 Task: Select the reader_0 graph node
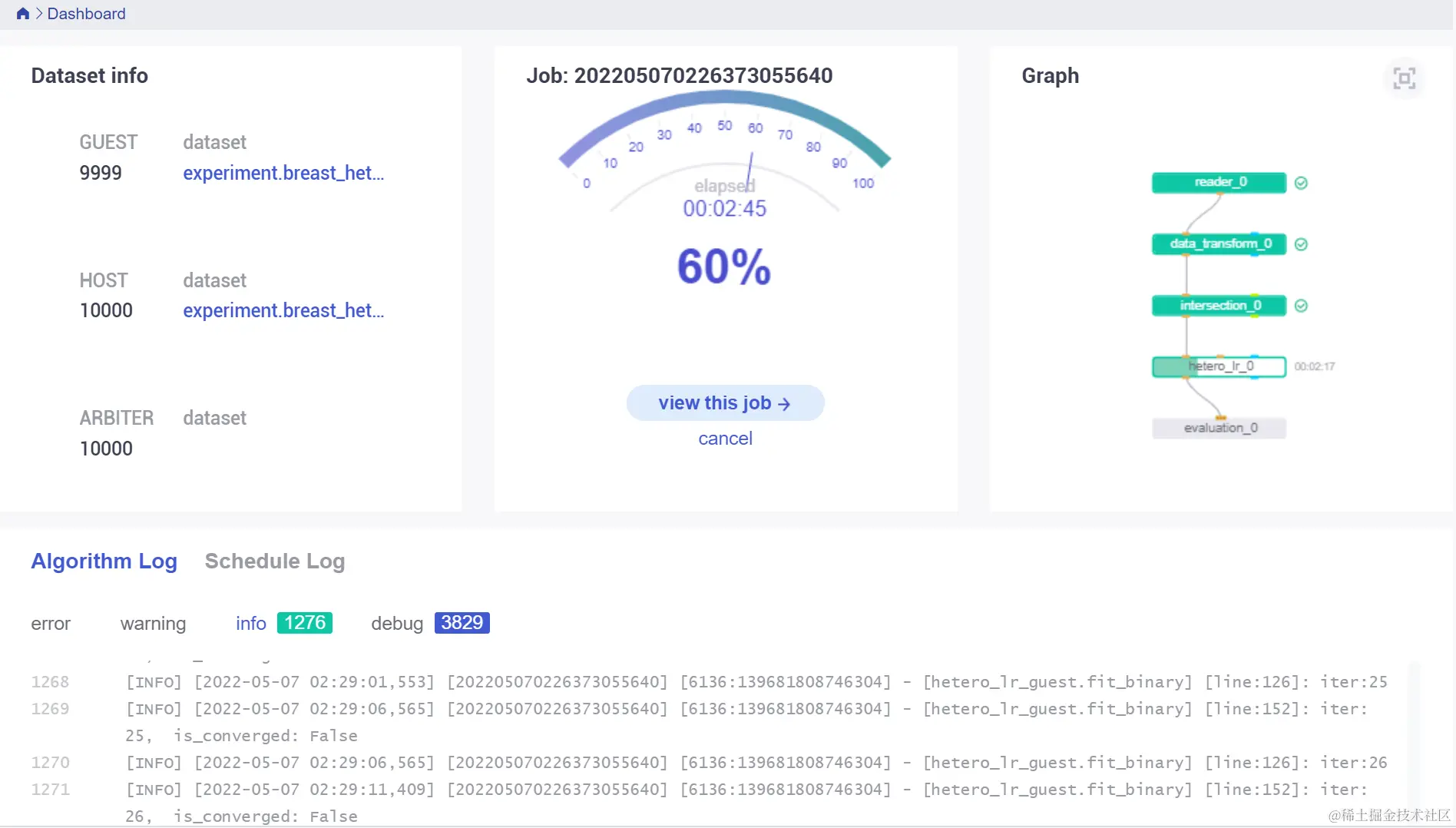(x=1219, y=182)
